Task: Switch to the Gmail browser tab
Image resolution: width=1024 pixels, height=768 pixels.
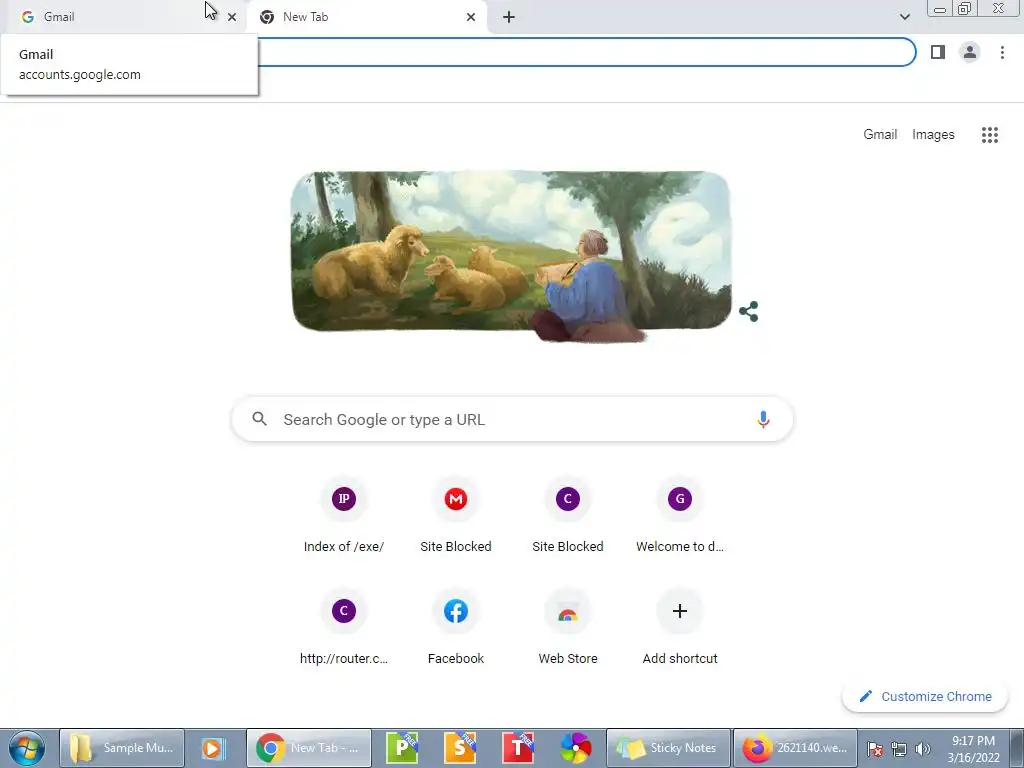Action: coord(124,17)
